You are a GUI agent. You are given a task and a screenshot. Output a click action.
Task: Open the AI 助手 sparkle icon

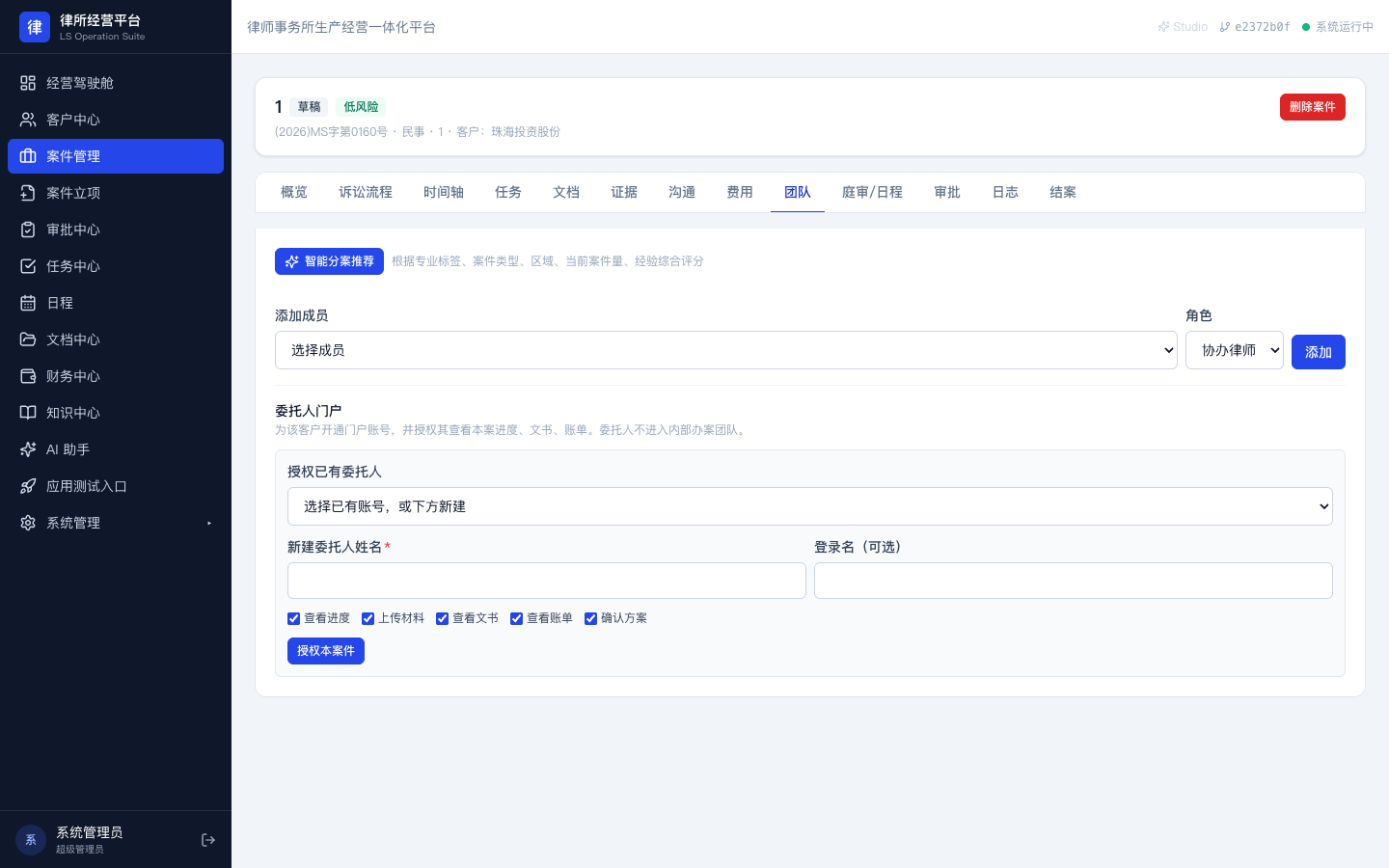(x=28, y=449)
